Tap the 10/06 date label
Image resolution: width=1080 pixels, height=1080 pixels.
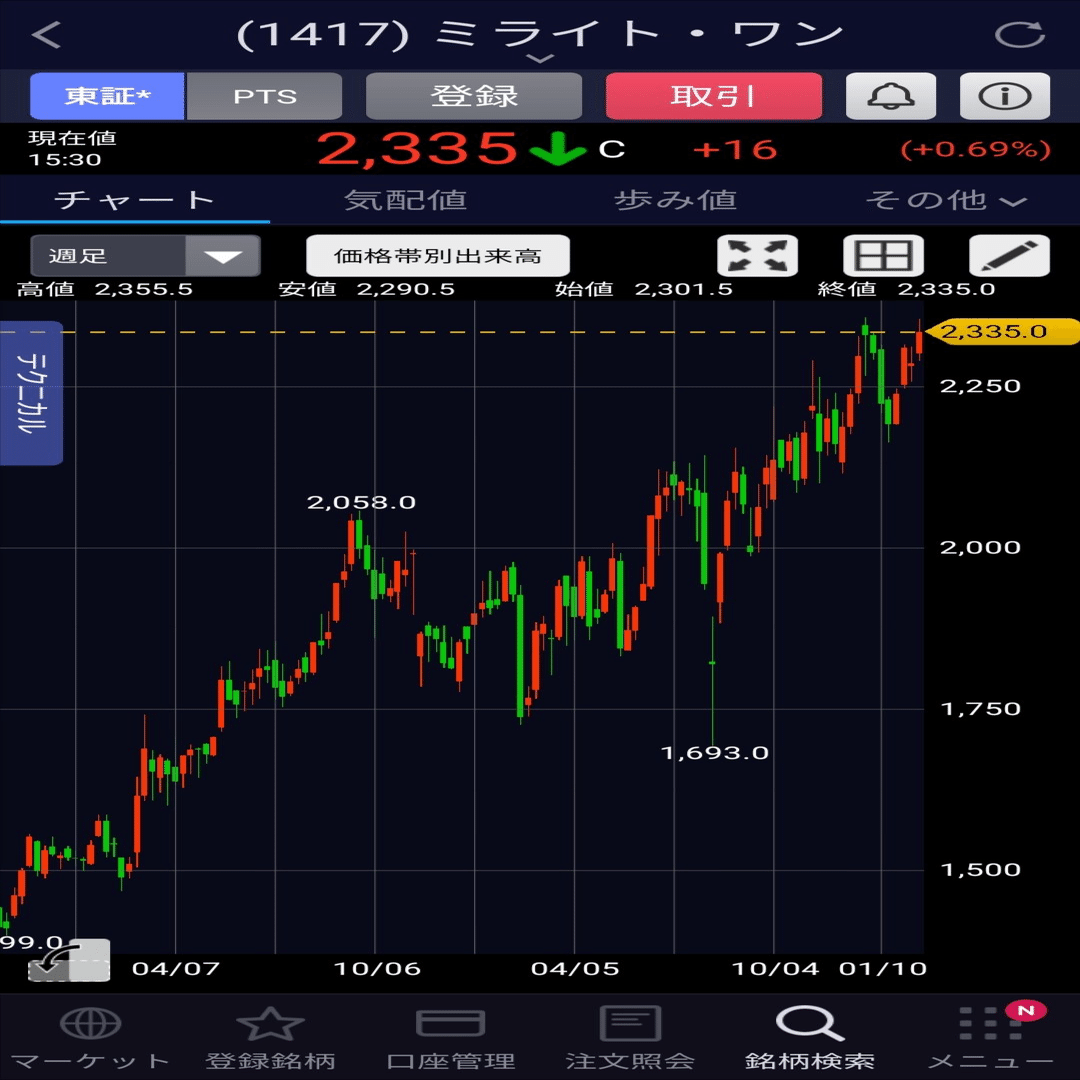click(x=377, y=968)
